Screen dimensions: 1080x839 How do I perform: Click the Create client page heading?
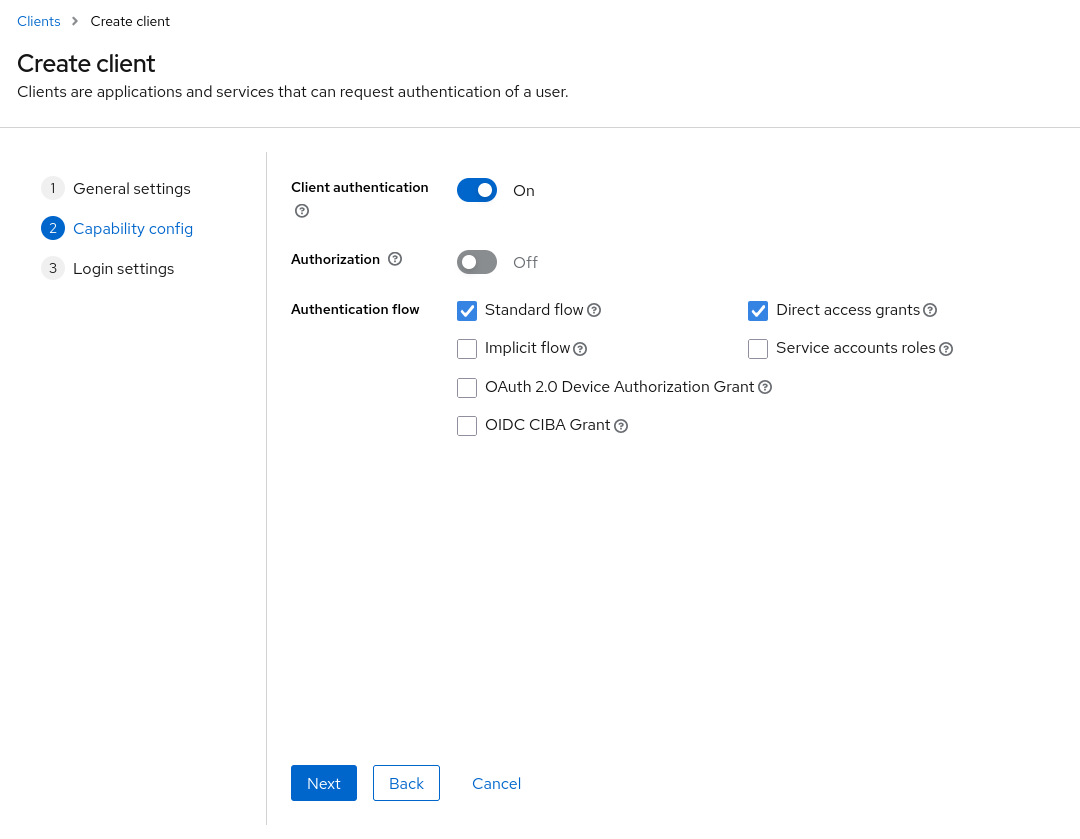[86, 63]
